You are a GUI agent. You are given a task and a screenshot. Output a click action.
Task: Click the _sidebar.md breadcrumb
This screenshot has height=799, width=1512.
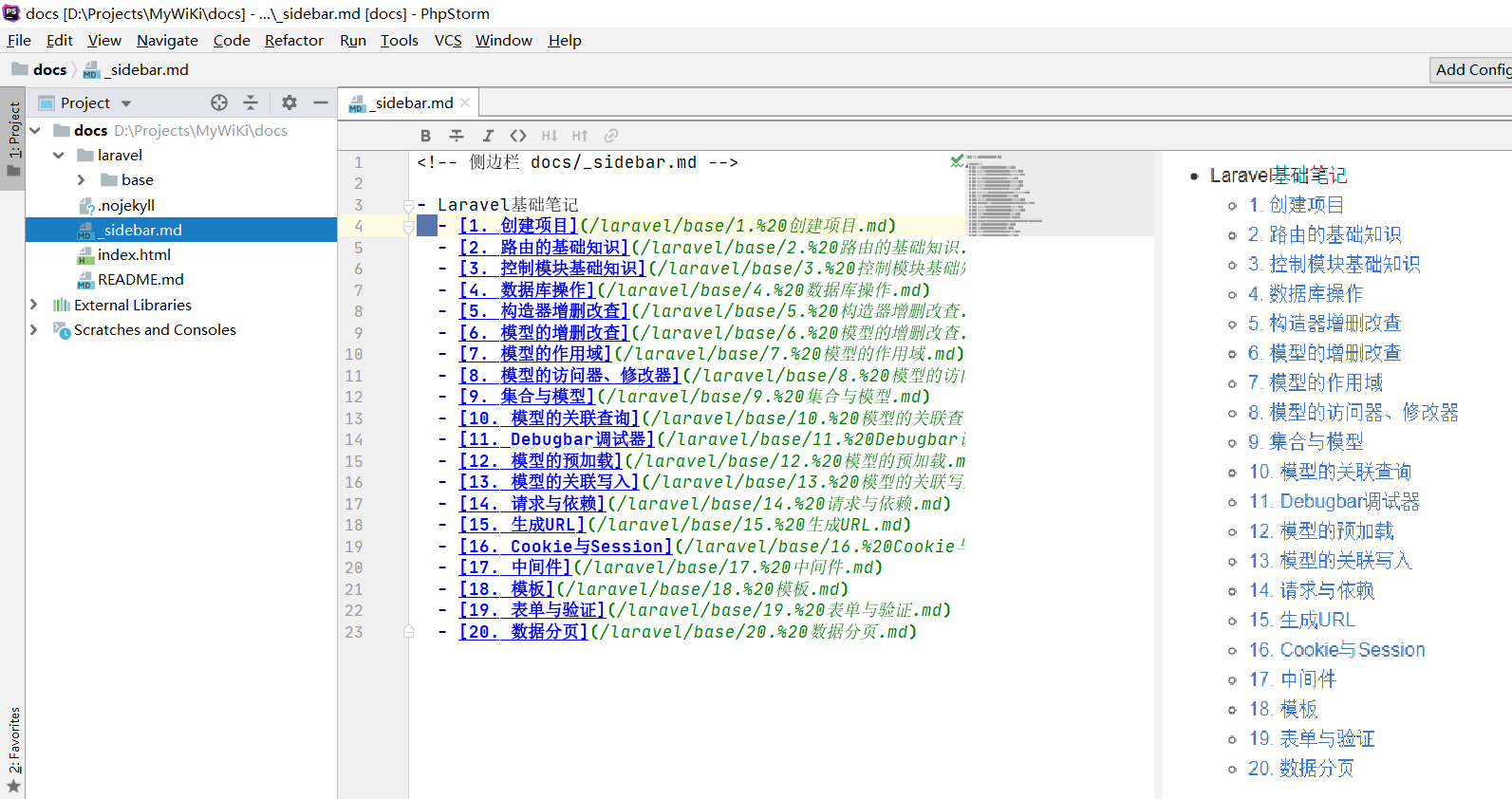pyautogui.click(x=137, y=69)
